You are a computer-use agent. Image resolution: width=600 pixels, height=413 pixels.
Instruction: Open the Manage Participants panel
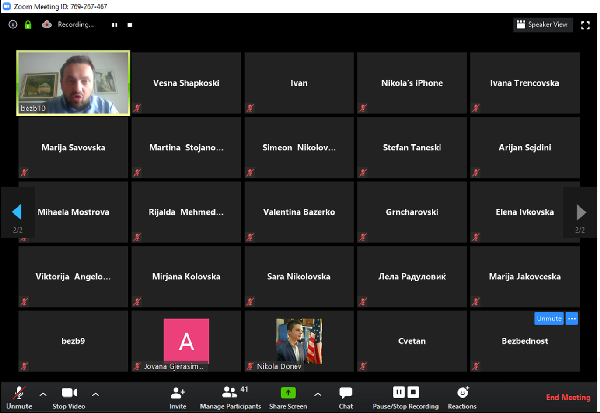click(x=230, y=393)
